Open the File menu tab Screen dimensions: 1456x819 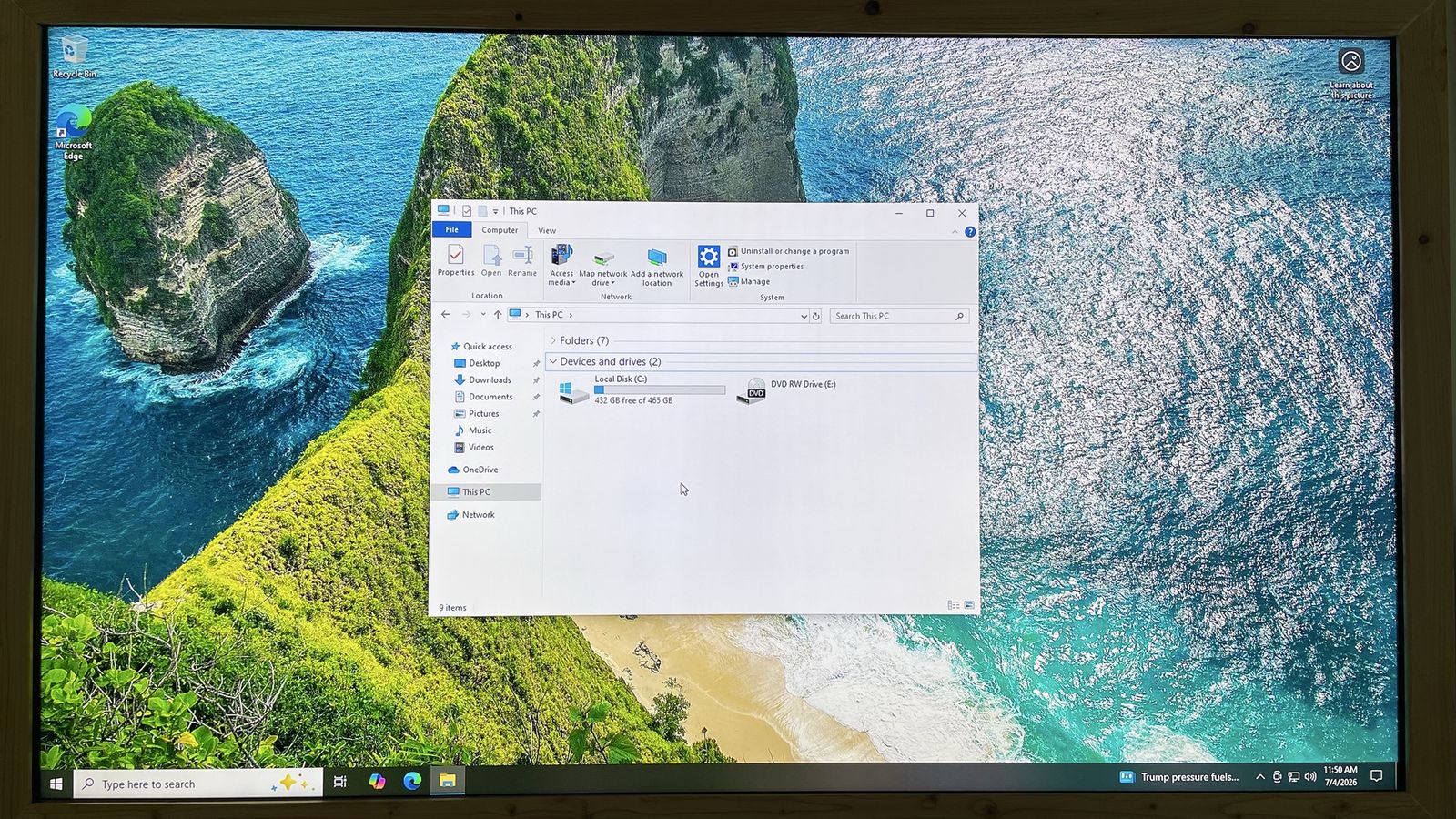451,230
